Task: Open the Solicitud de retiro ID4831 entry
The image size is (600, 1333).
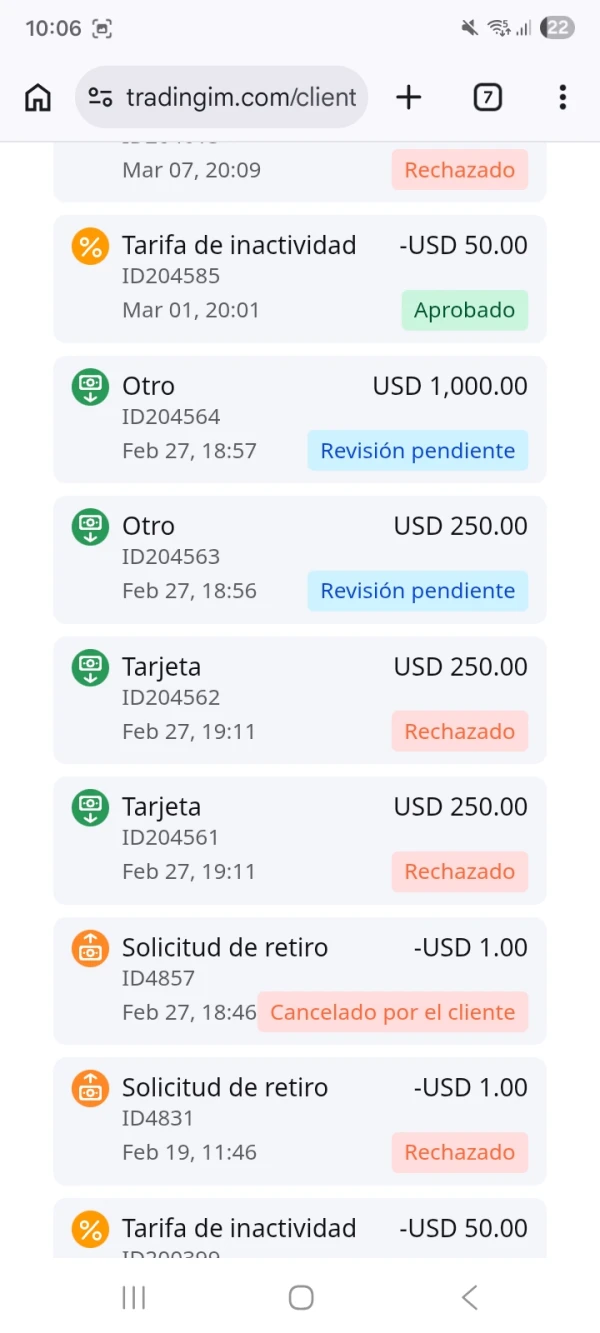Action: (300, 1120)
